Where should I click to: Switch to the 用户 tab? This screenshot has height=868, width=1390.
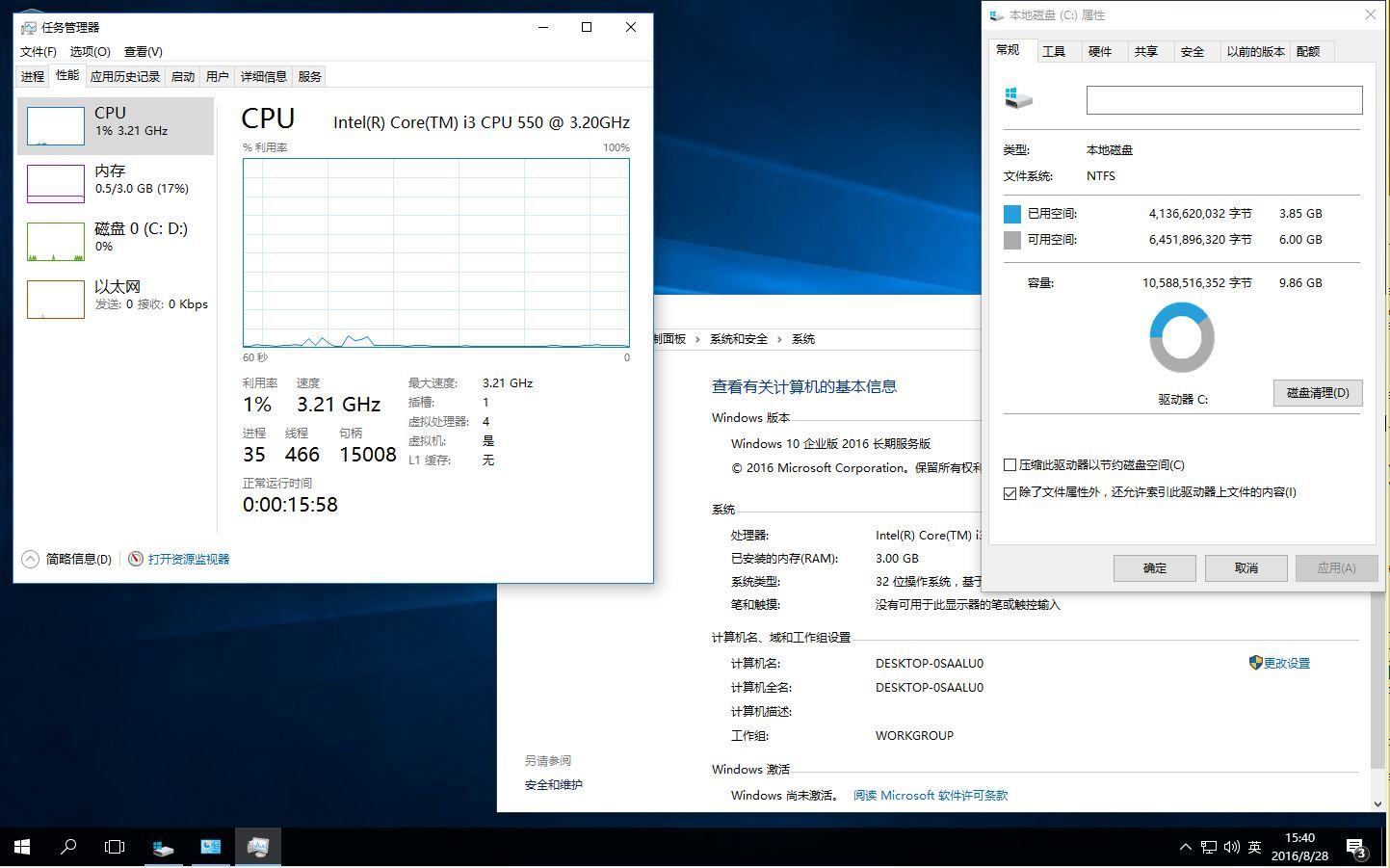(218, 77)
